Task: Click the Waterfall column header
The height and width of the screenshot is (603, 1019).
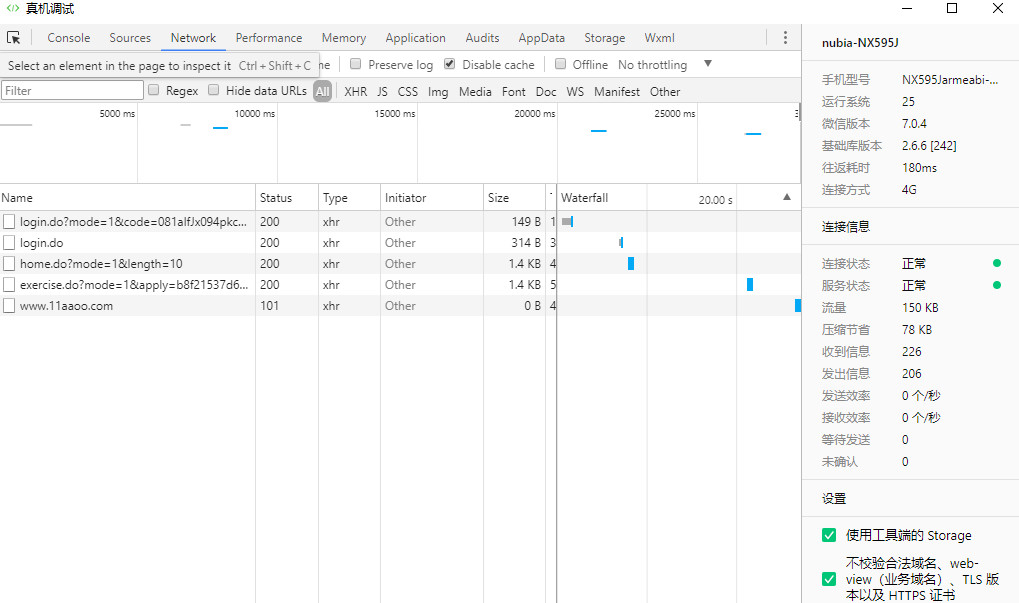Action: 678,198
